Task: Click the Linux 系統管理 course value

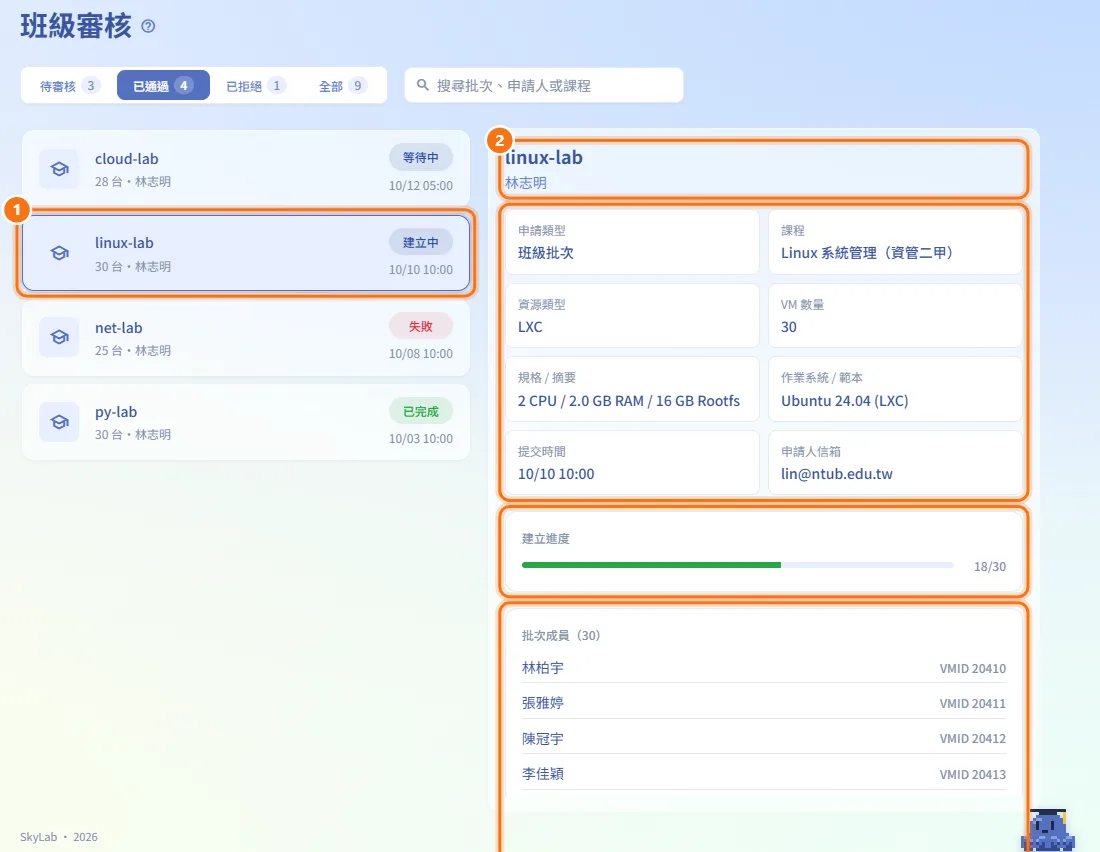Action: tap(867, 253)
